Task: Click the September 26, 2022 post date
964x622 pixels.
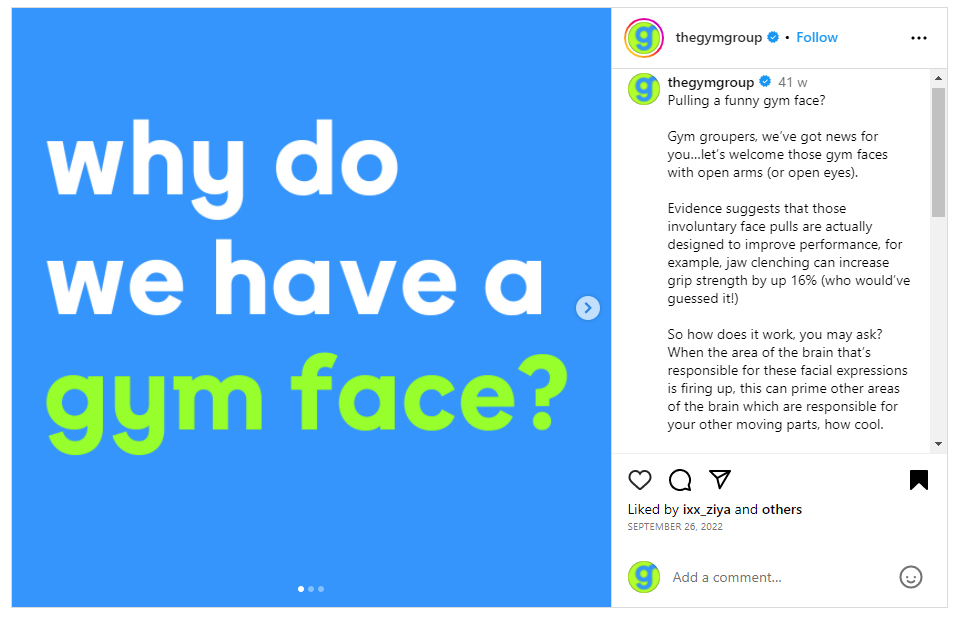Action: point(675,527)
